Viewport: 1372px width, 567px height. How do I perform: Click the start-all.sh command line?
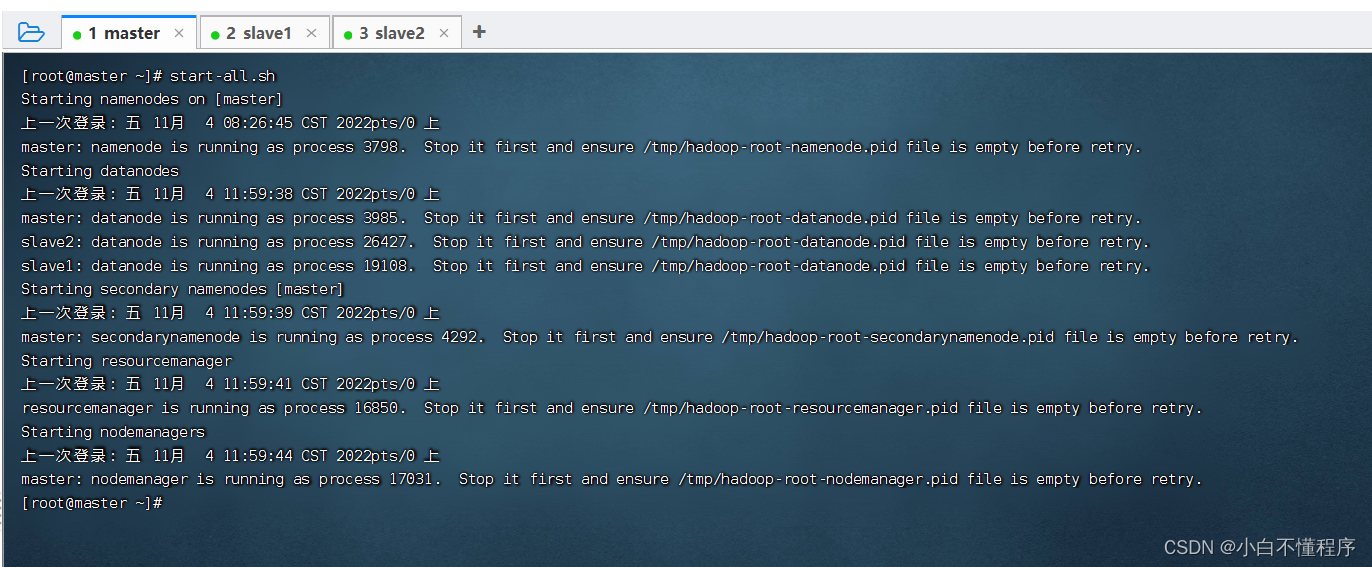tap(148, 76)
